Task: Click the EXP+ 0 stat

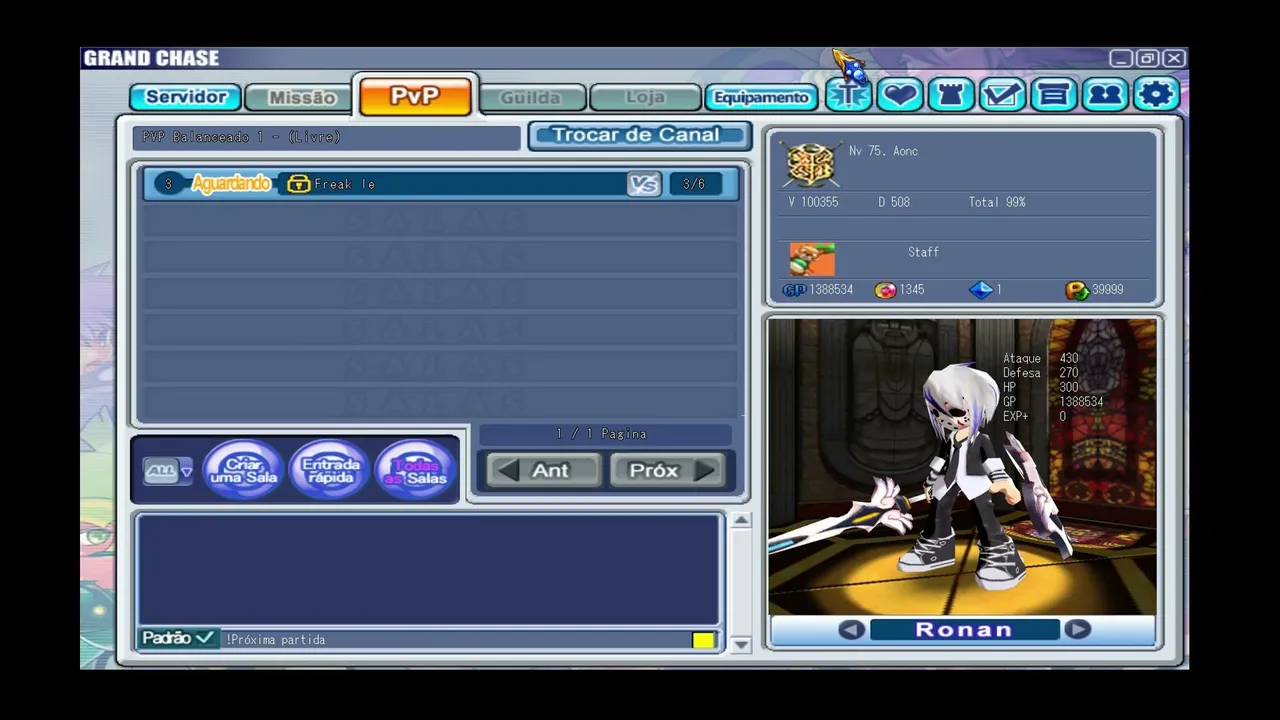Action: [1035, 416]
